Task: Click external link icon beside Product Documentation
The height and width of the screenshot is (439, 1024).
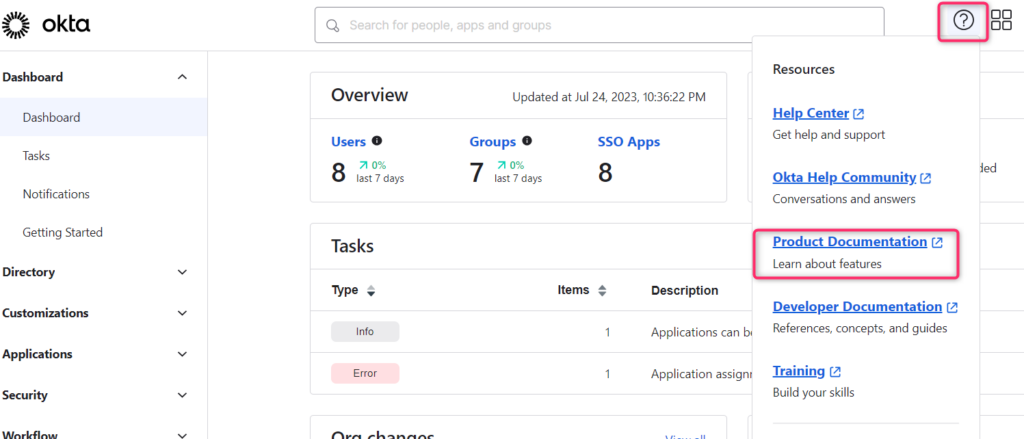Action: click(937, 242)
